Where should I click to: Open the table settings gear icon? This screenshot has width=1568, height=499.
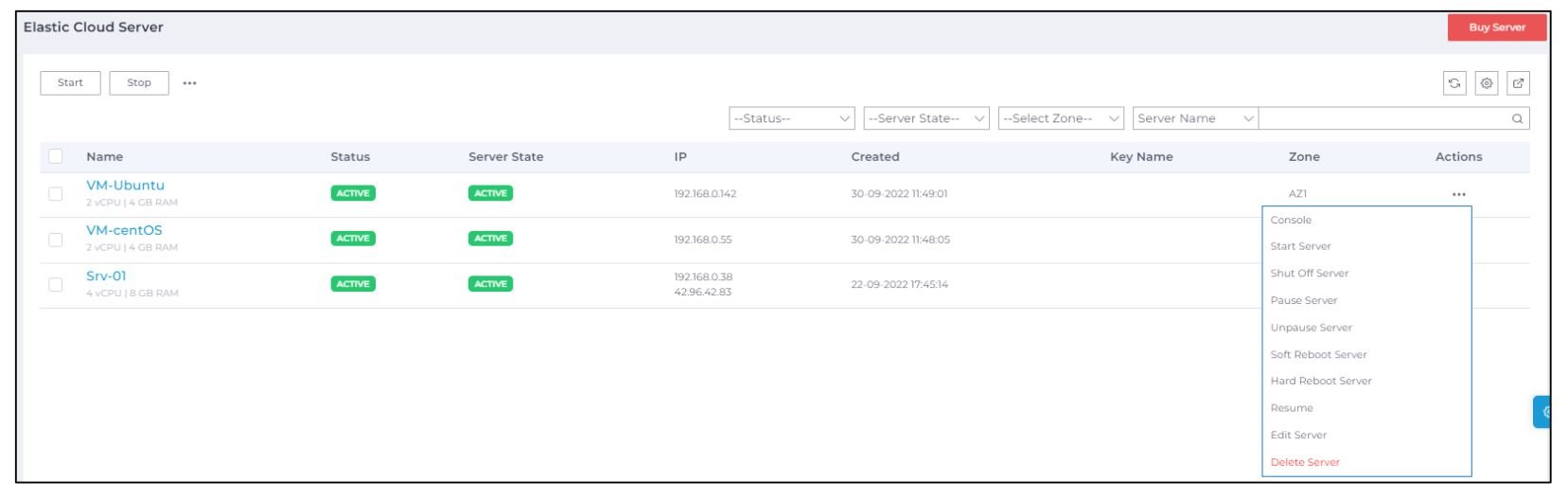coord(1487,83)
